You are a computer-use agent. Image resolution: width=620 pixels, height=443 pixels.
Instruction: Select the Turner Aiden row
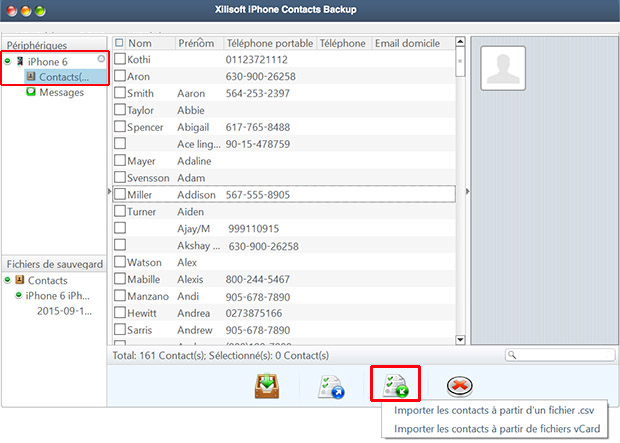pyautogui.click(x=284, y=212)
